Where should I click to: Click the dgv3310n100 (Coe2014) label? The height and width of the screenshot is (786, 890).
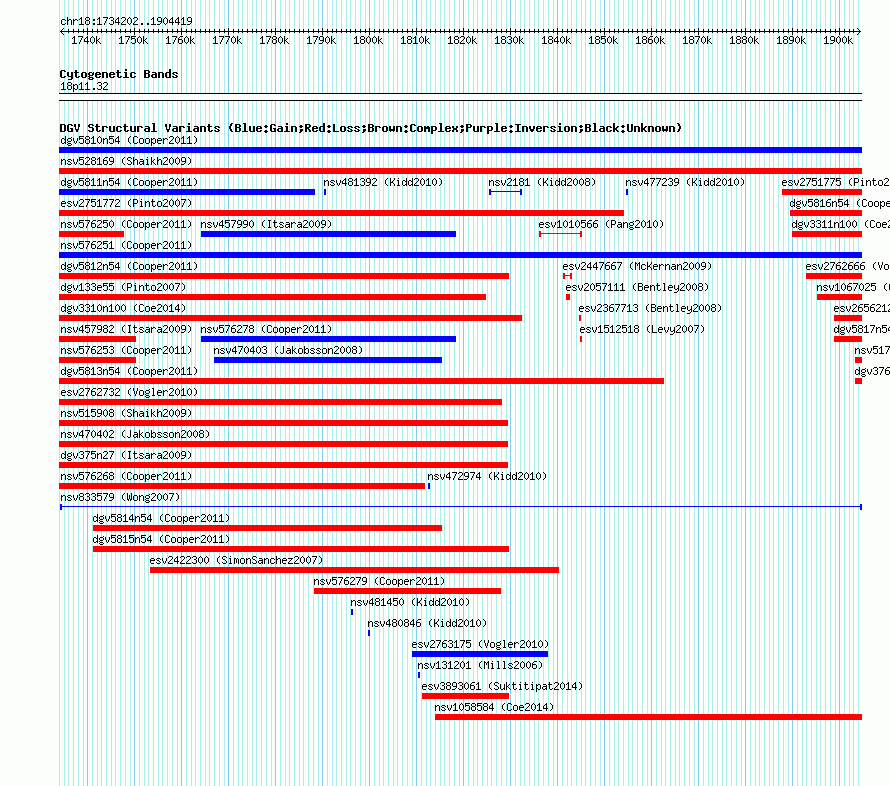click(x=123, y=308)
